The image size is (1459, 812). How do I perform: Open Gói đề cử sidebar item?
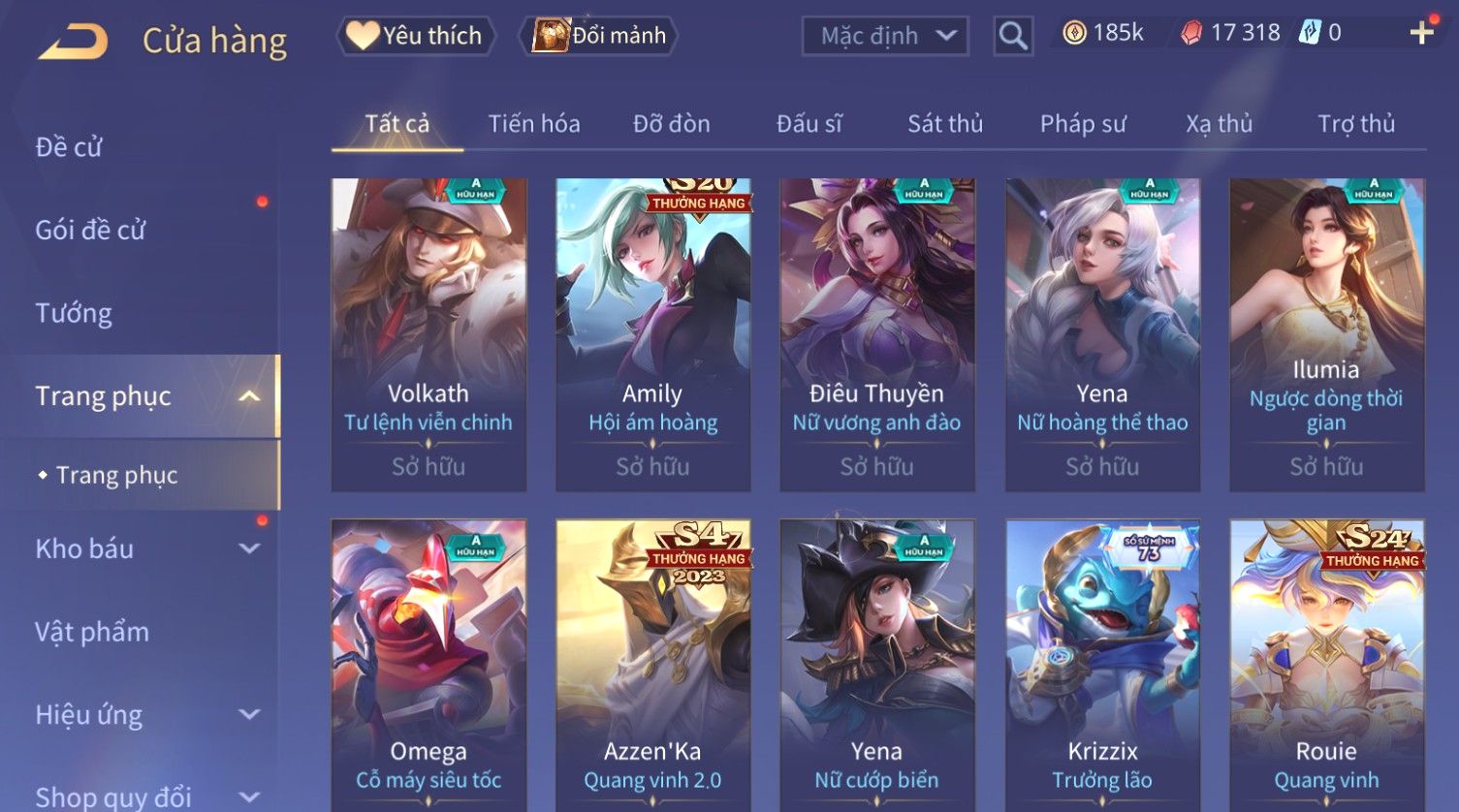90,231
